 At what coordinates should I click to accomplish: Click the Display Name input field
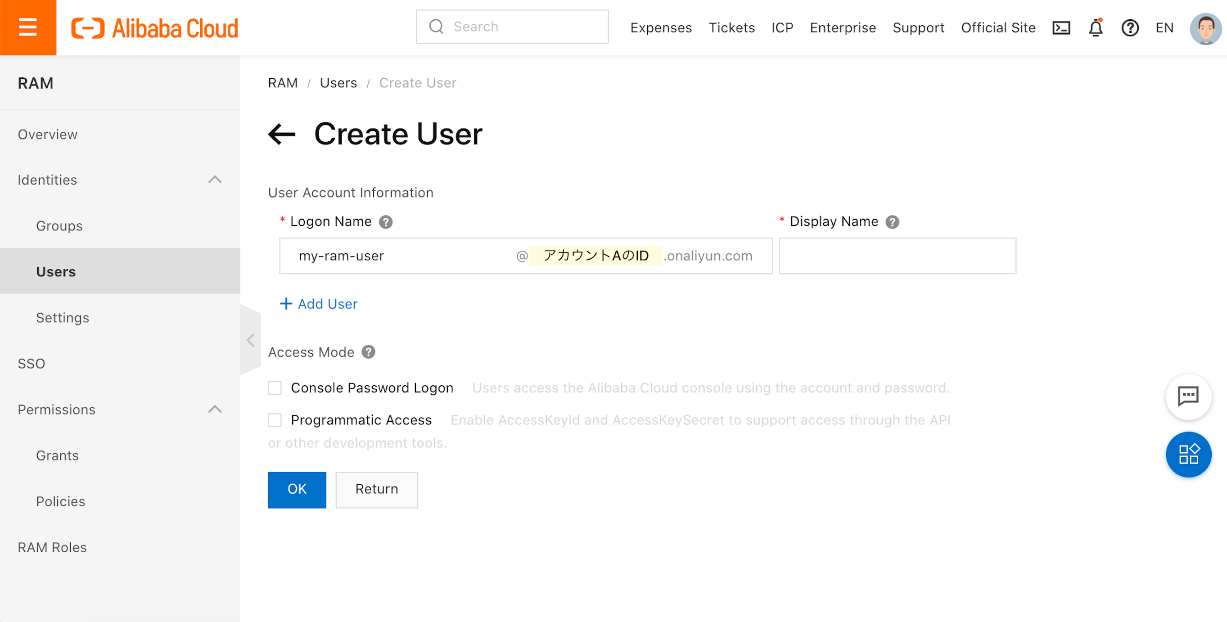click(x=897, y=256)
